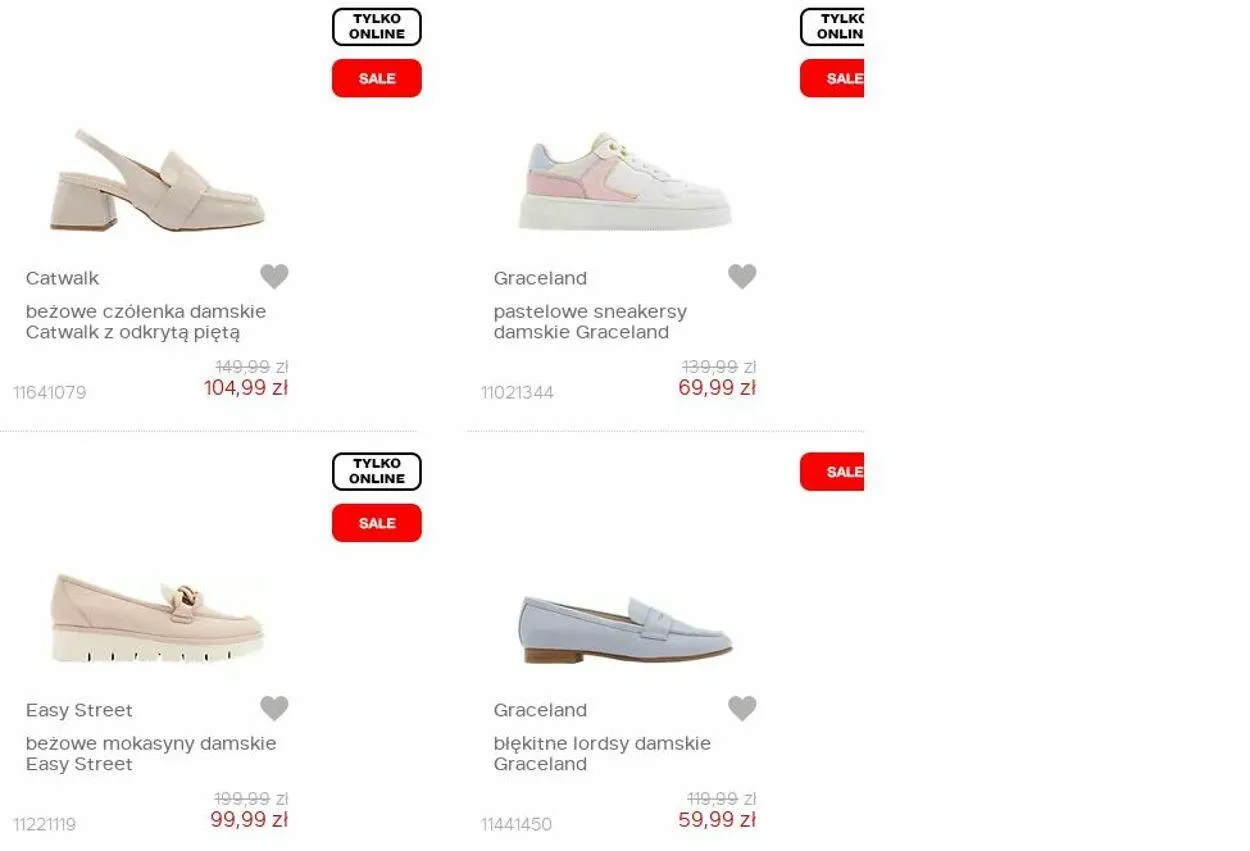Click the Easy Street brand name
The image size is (1250, 851).
pyautogui.click(x=79, y=710)
